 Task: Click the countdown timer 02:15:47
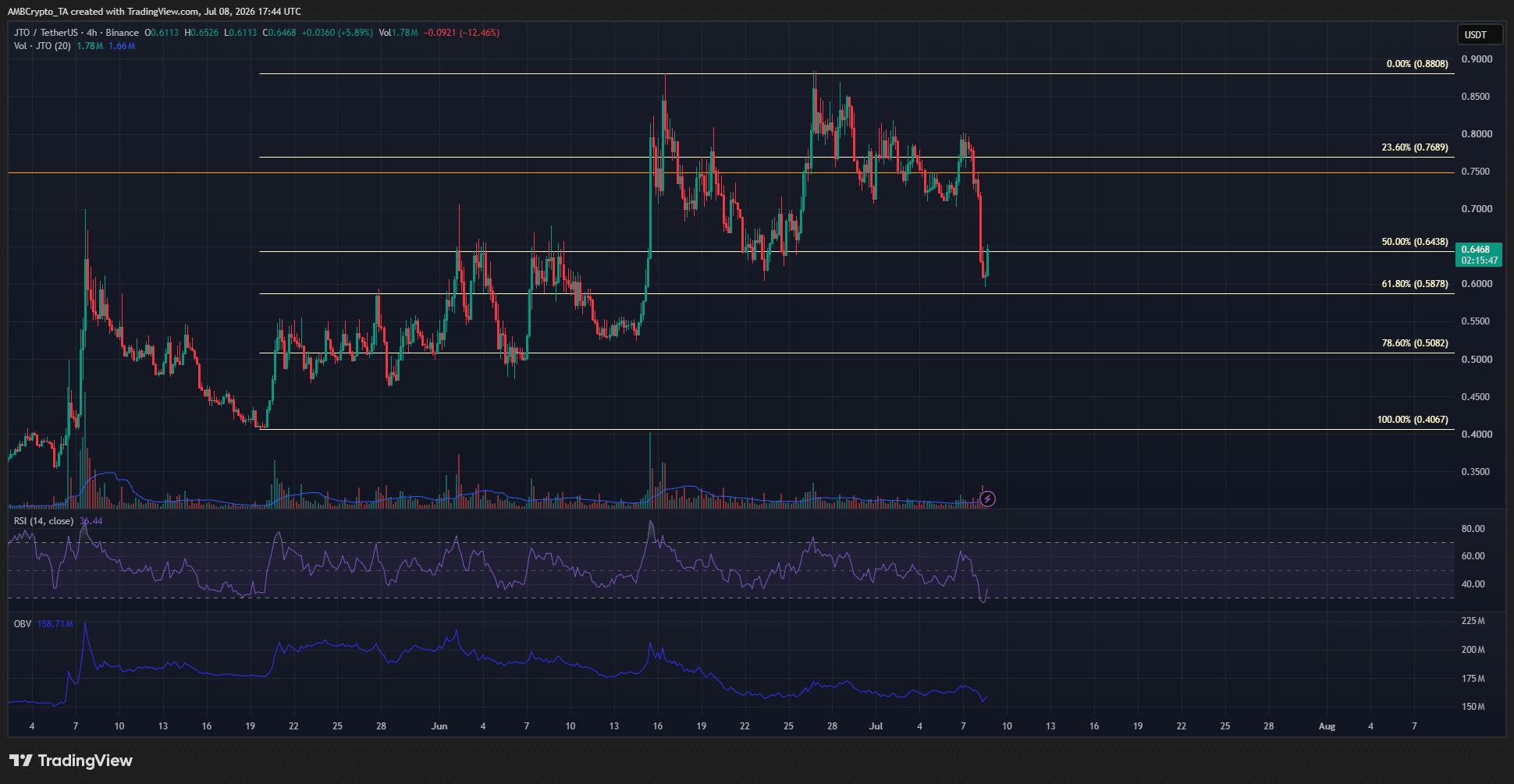tap(1480, 261)
